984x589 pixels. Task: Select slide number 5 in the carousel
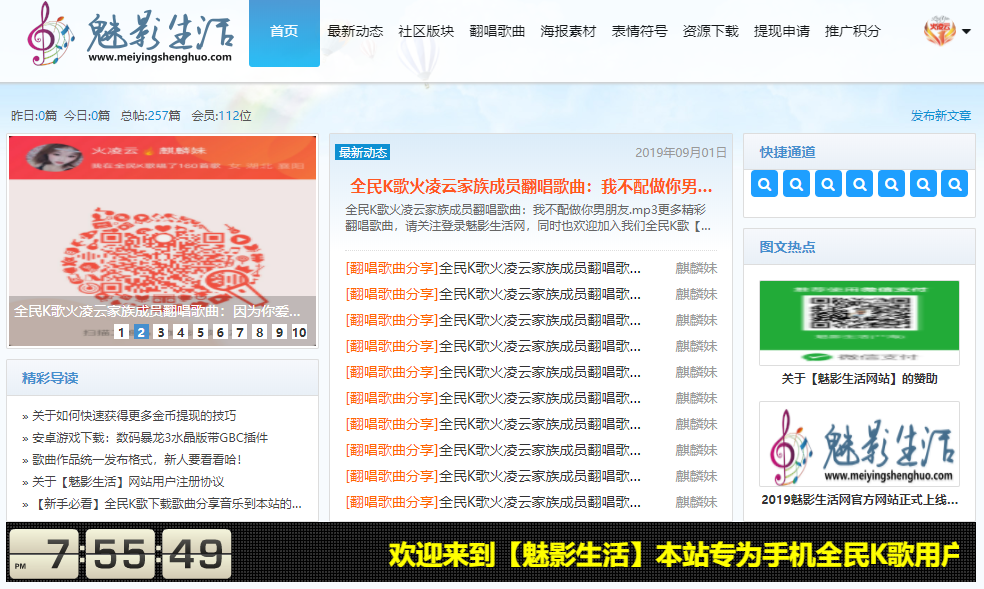[x=200, y=332]
